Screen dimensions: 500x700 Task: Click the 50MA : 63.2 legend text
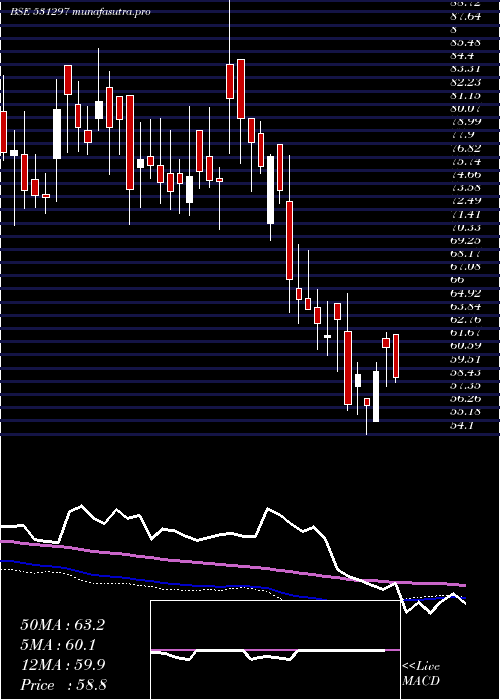click(62, 625)
